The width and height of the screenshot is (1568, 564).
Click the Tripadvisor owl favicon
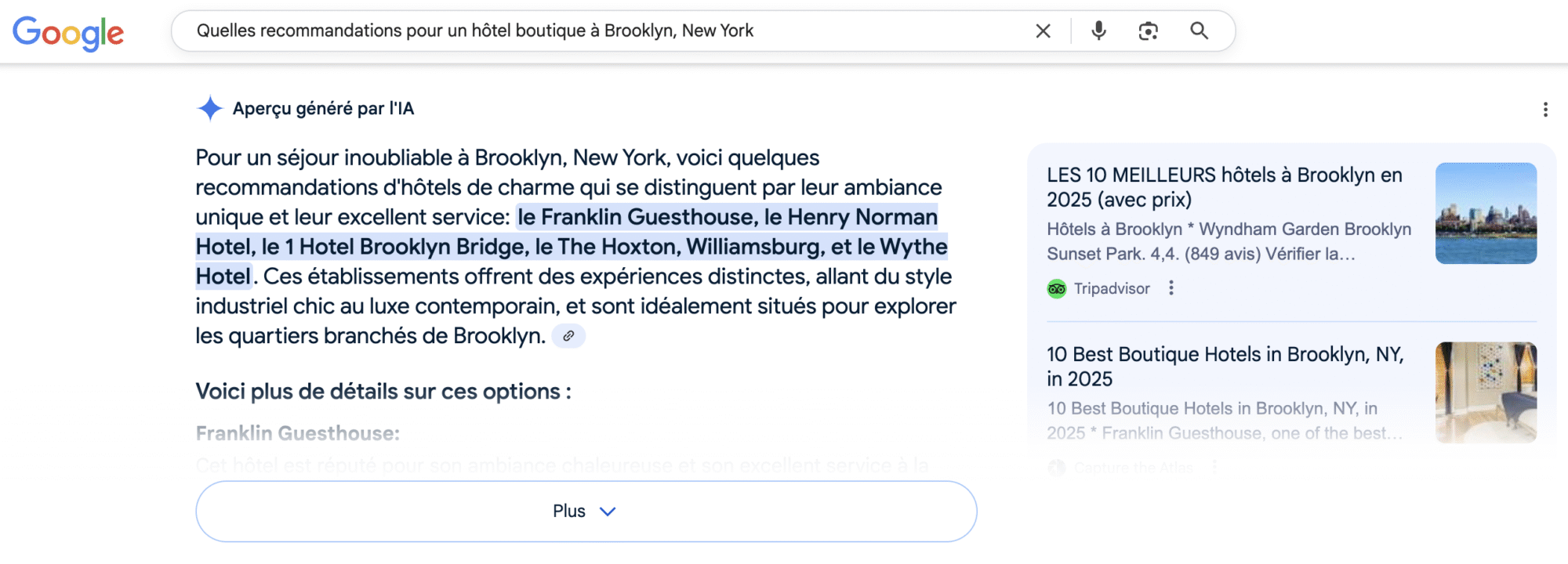(1057, 289)
